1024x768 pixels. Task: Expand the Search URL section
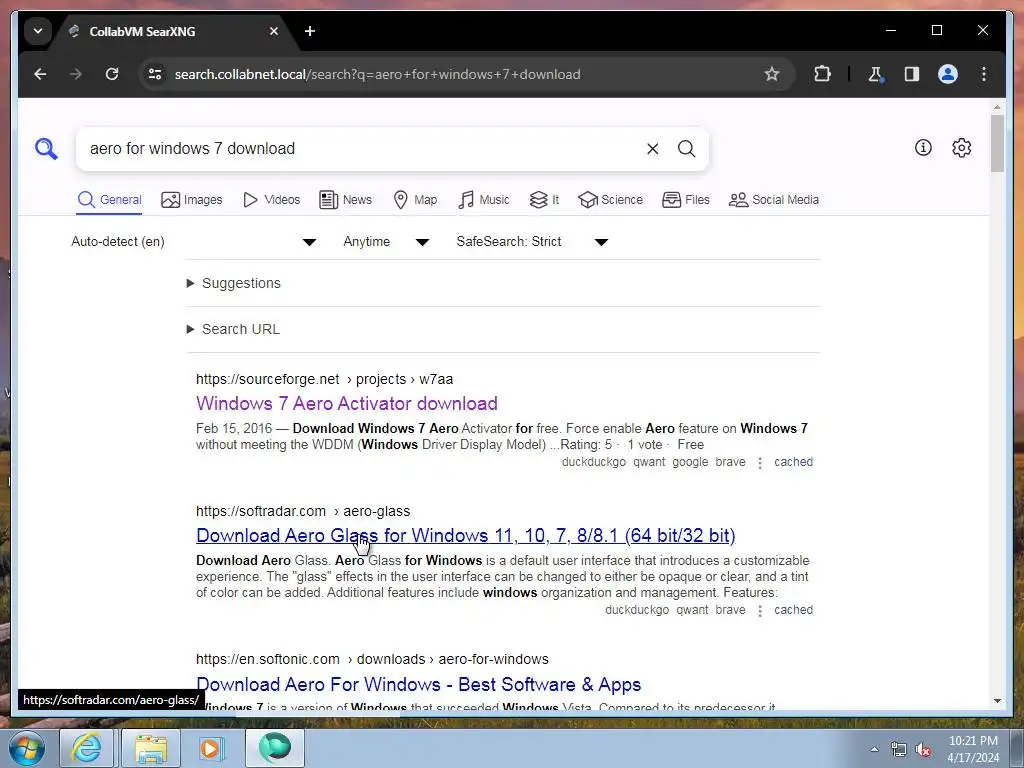click(x=233, y=329)
